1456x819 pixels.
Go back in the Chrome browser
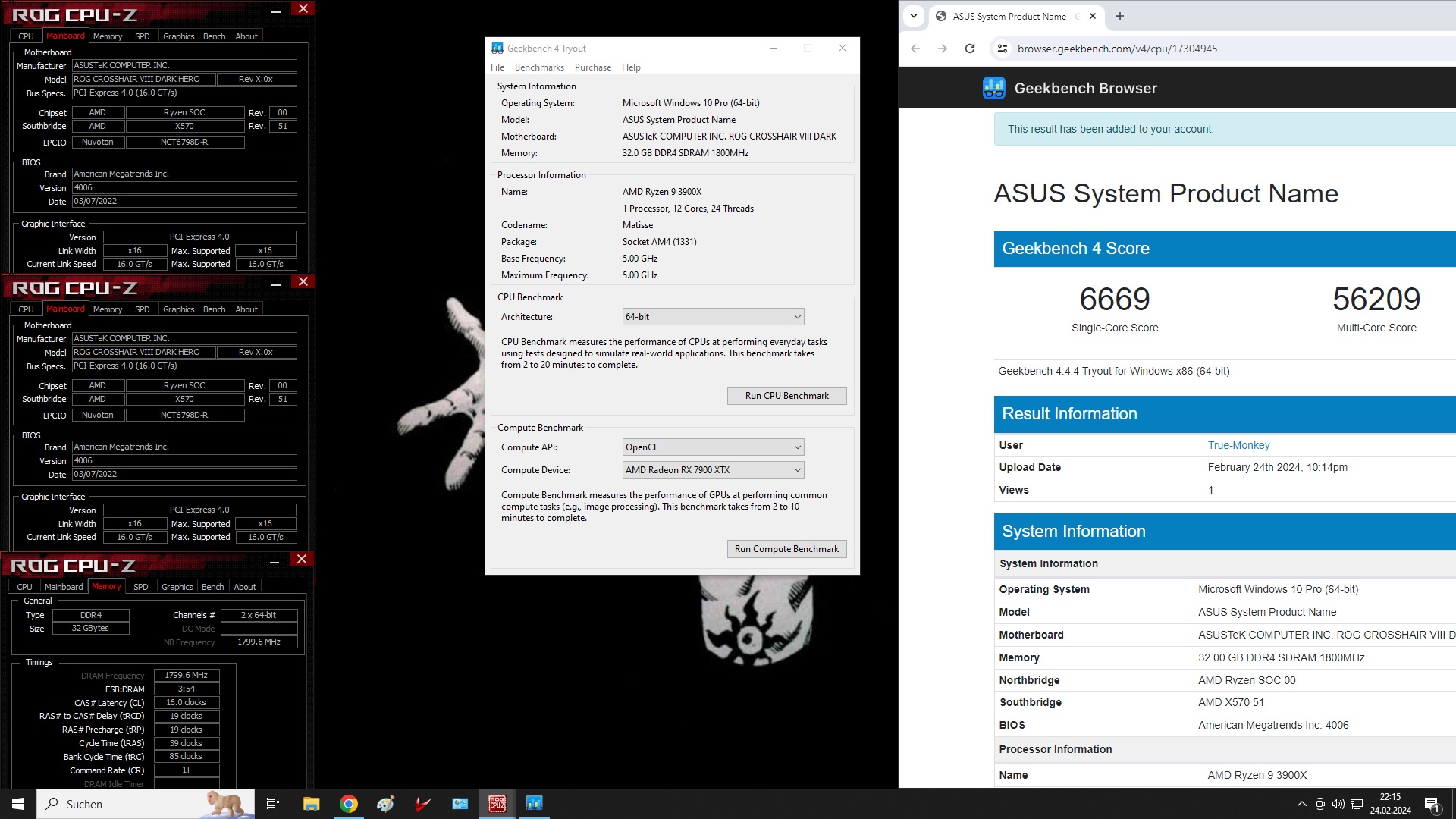[915, 49]
